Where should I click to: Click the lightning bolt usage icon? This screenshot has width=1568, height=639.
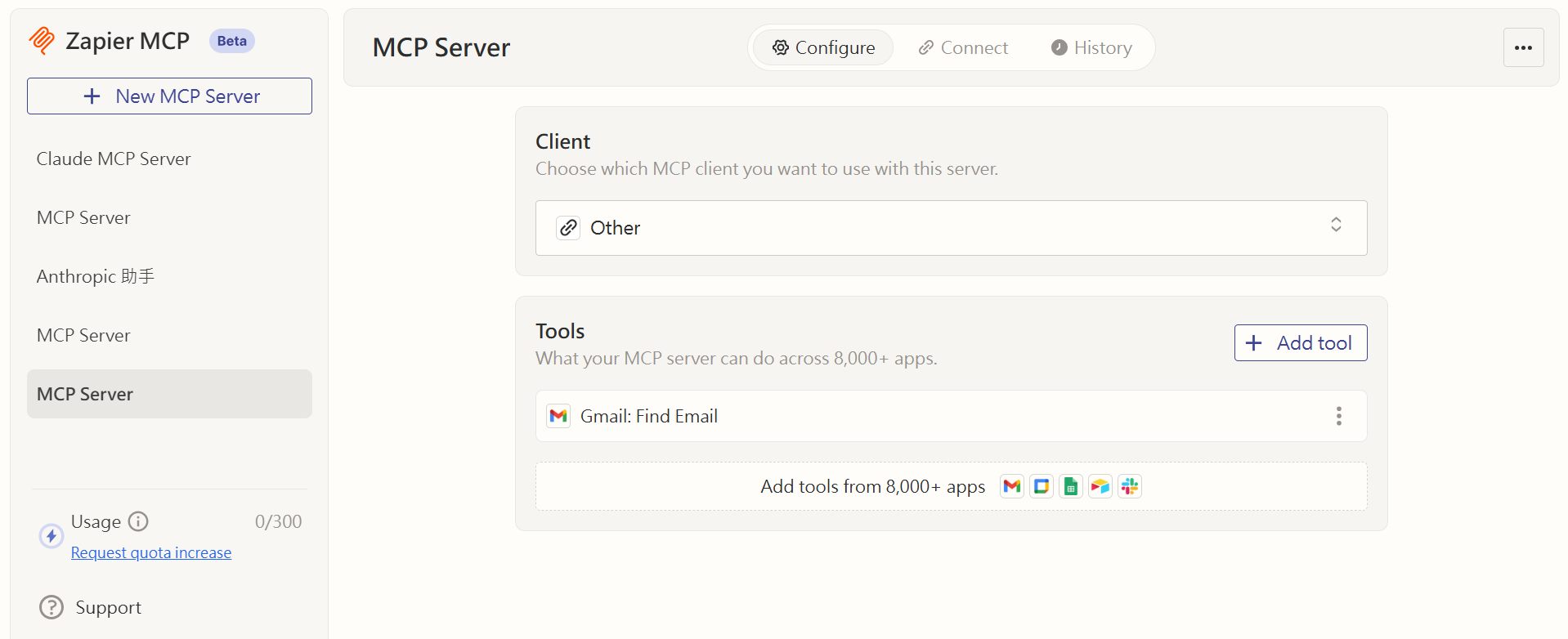coord(52,536)
